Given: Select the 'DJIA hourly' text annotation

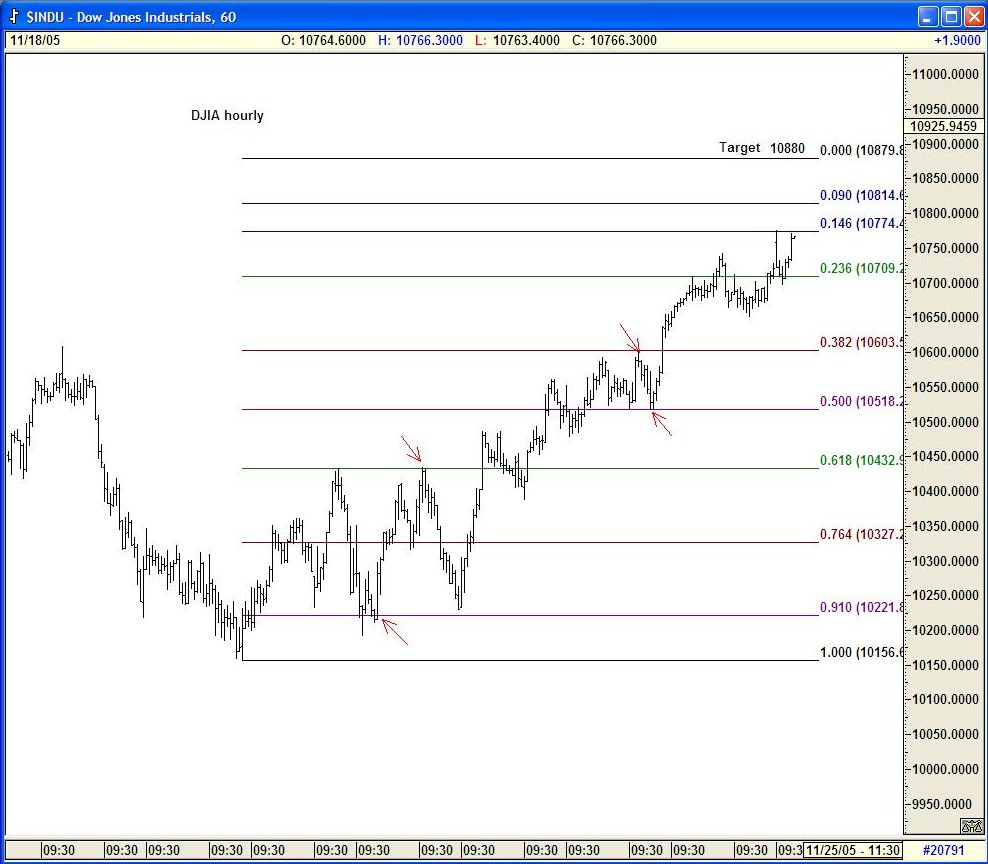Looking at the screenshot, I should 227,115.
